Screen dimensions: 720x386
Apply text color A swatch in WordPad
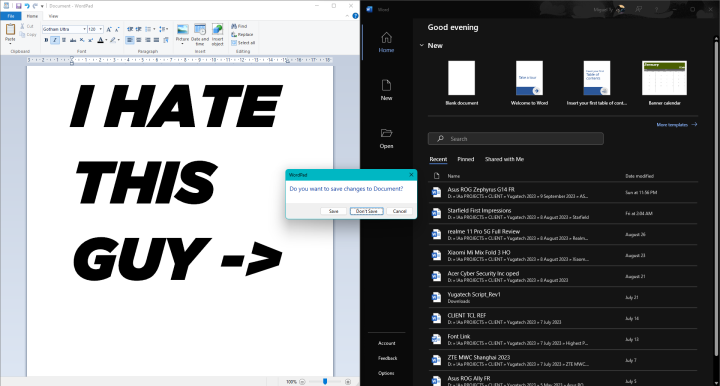coord(101,40)
